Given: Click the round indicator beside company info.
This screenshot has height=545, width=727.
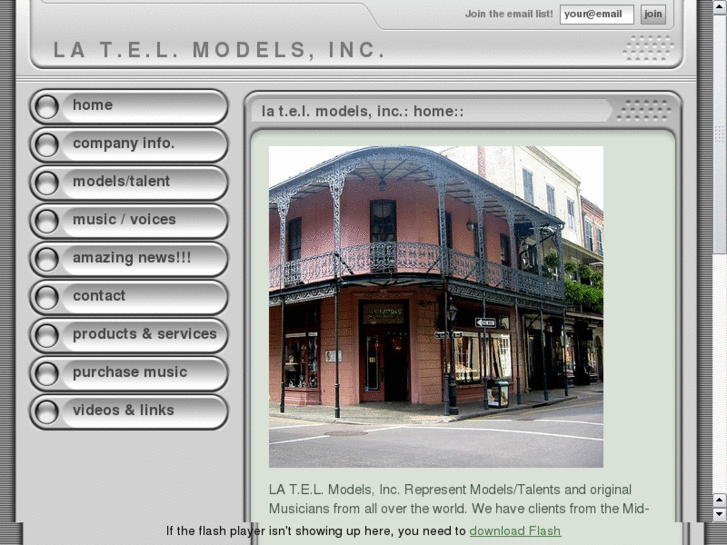Looking at the screenshot, I should (47, 145).
